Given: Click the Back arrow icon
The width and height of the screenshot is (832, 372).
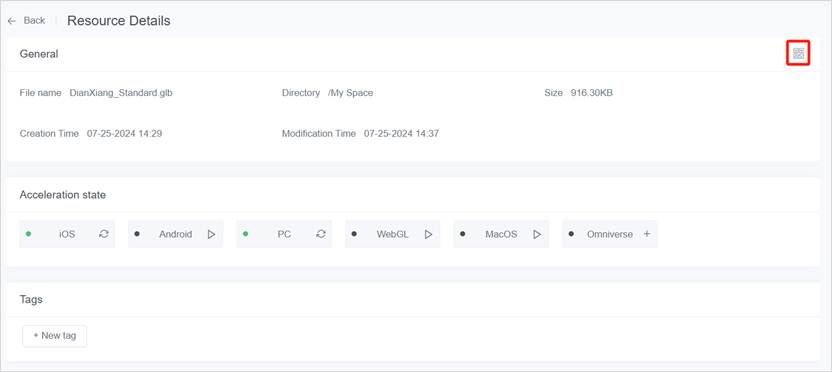Looking at the screenshot, I should 12,21.
